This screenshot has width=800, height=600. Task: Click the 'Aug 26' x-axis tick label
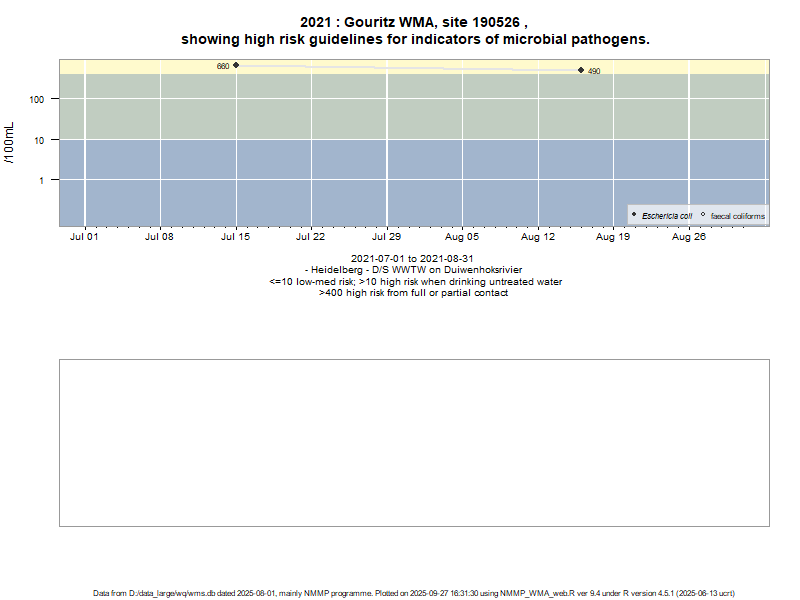click(689, 238)
